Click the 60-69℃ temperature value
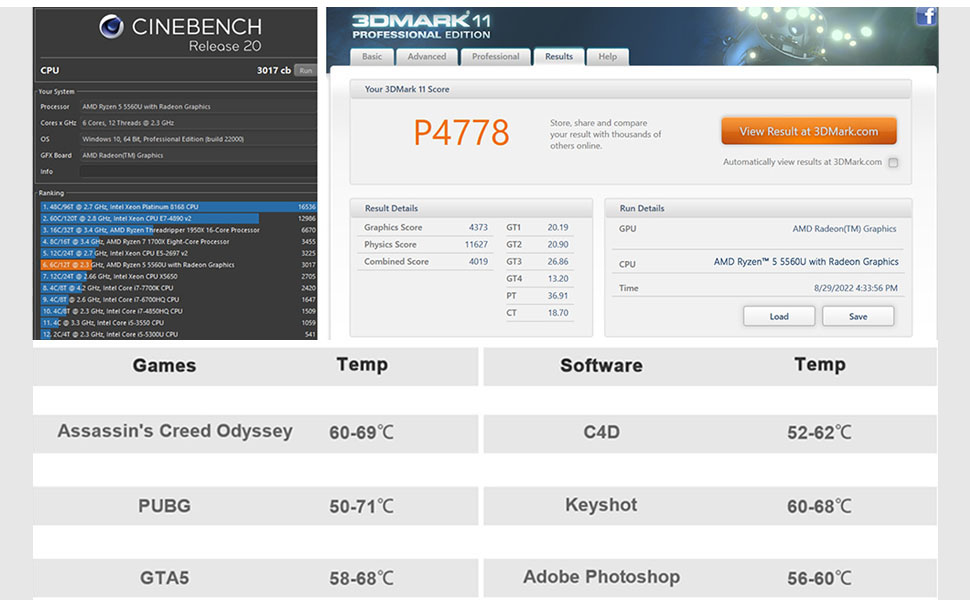The height and width of the screenshot is (600, 970). [361, 432]
